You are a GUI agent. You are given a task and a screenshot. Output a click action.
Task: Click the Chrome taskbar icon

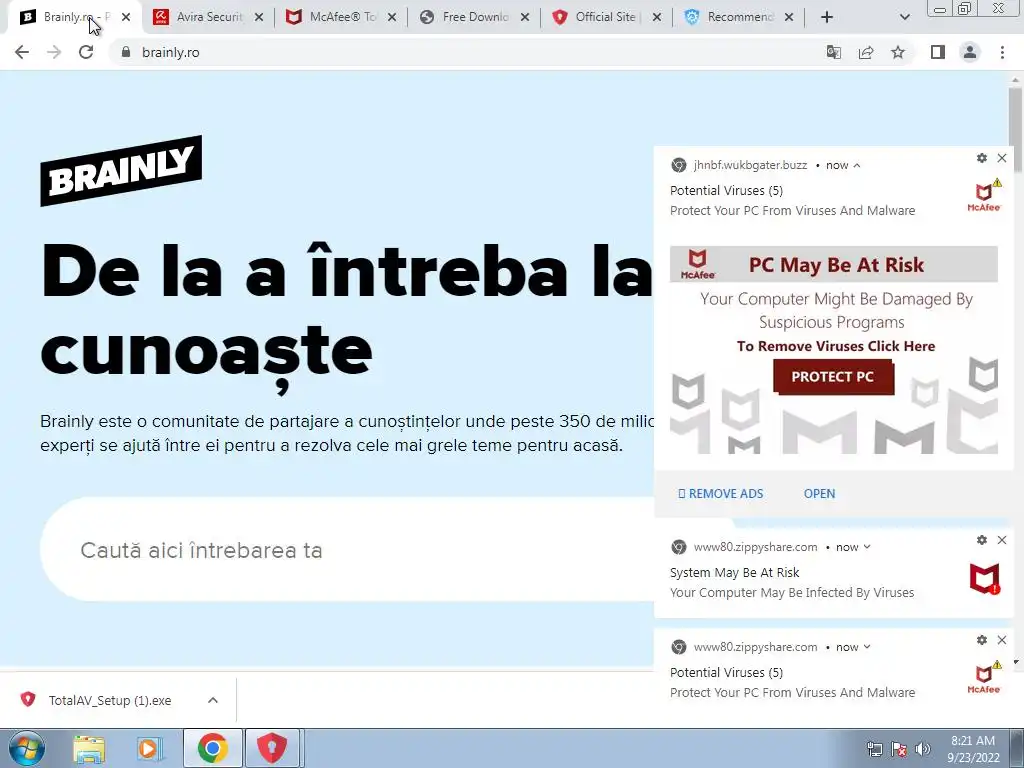pos(212,749)
